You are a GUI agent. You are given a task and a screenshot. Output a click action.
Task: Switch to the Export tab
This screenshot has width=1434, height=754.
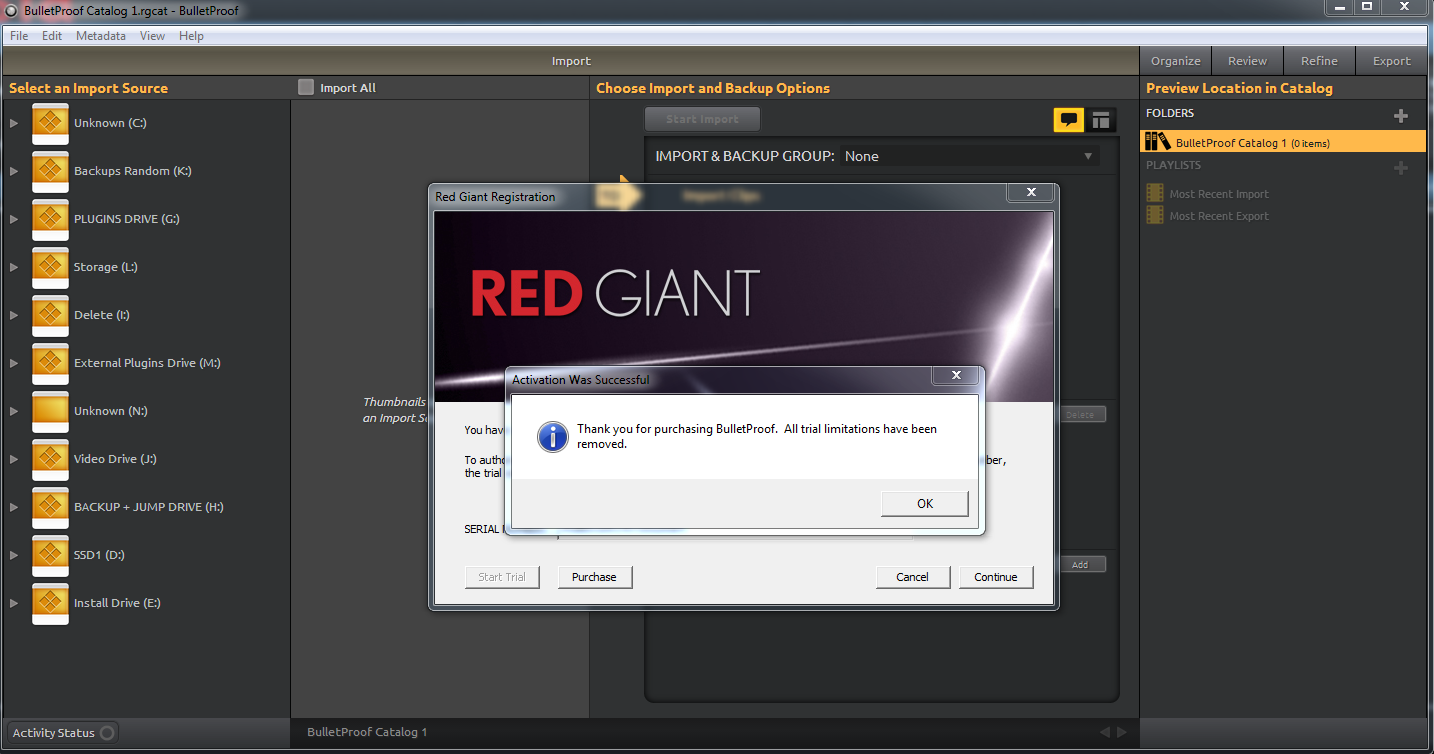[x=1391, y=61]
